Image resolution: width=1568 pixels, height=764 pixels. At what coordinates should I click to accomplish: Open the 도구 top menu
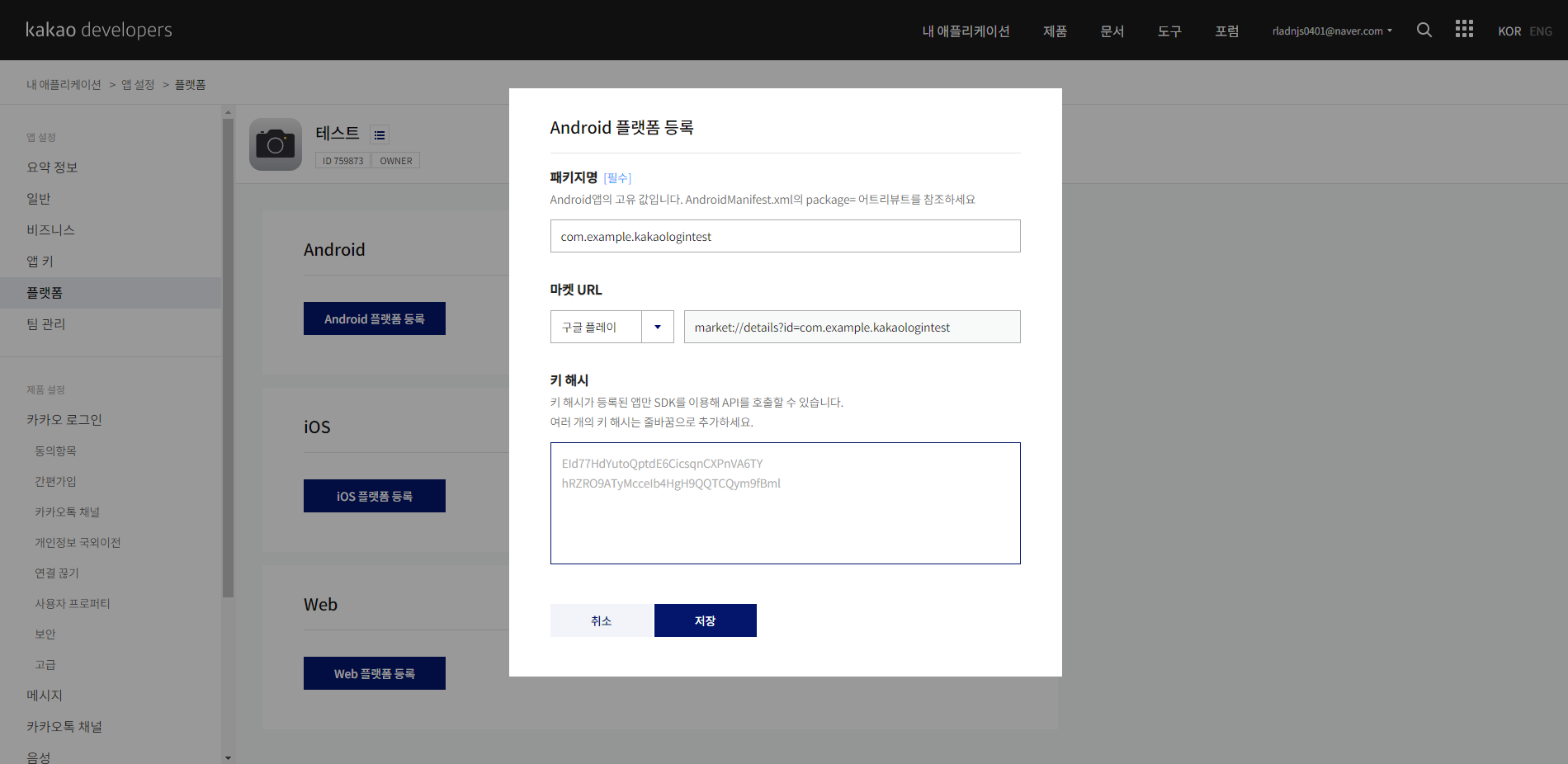coord(1169,31)
